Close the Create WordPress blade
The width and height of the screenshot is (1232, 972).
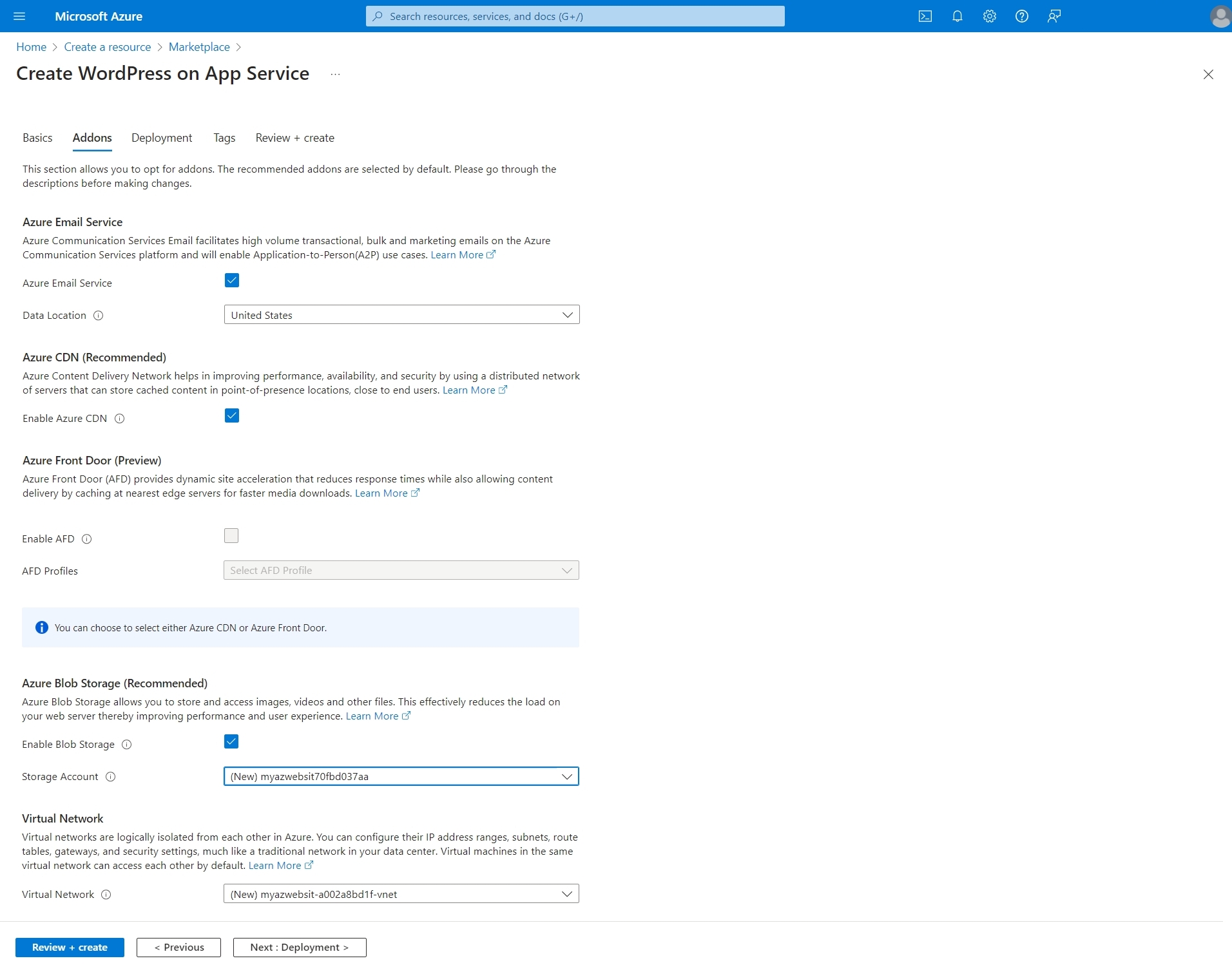coord(1208,74)
